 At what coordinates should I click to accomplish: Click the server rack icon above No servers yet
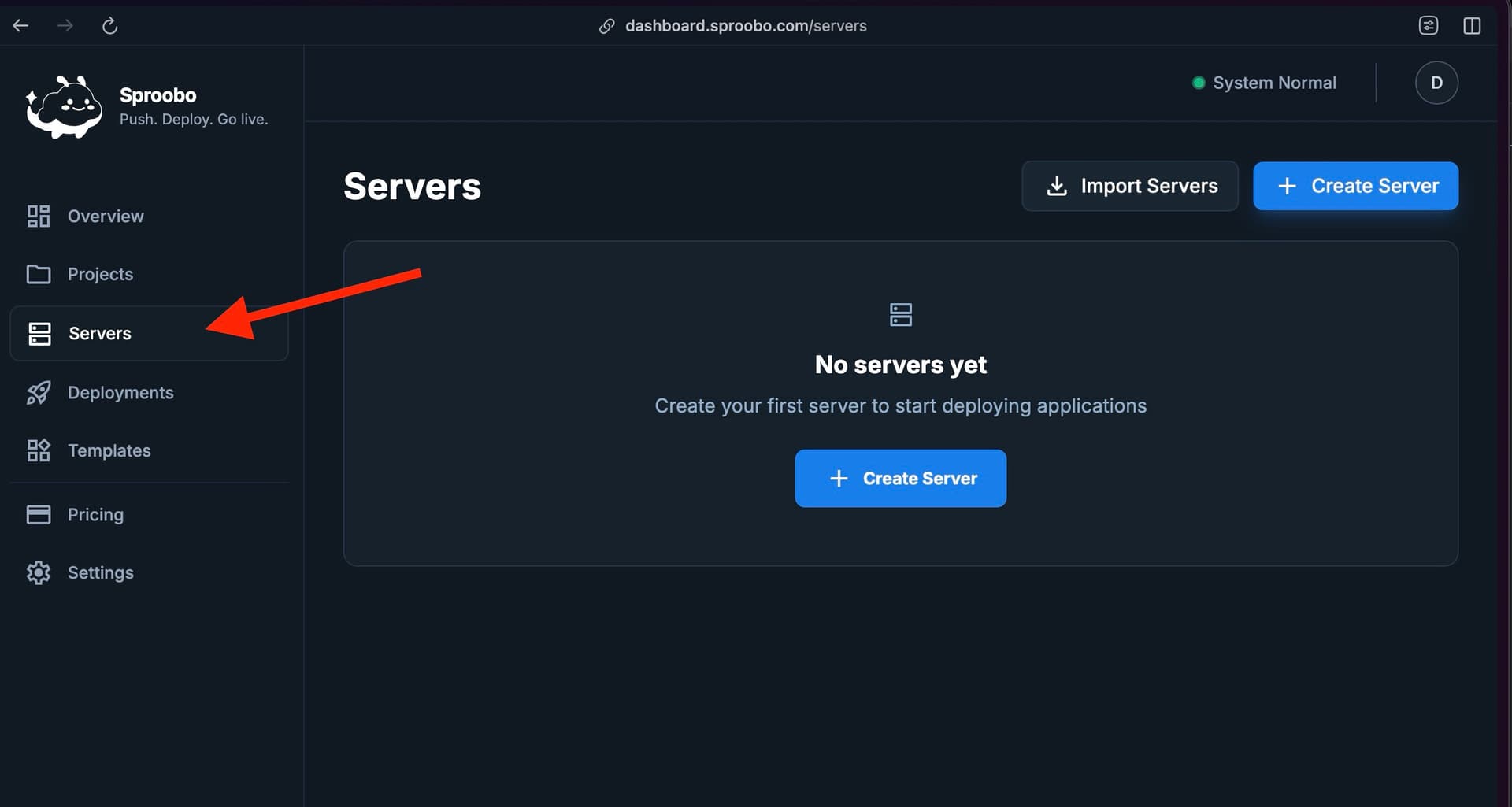pos(900,314)
